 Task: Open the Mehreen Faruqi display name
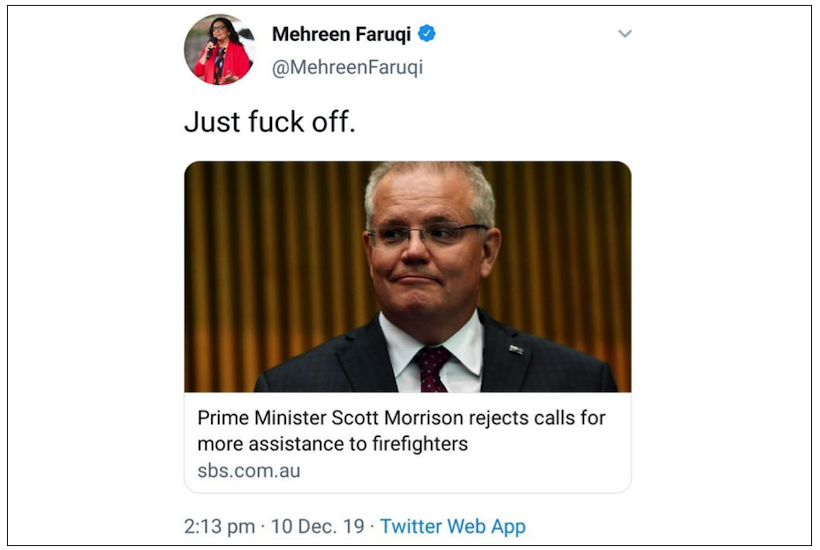pyautogui.click(x=339, y=34)
